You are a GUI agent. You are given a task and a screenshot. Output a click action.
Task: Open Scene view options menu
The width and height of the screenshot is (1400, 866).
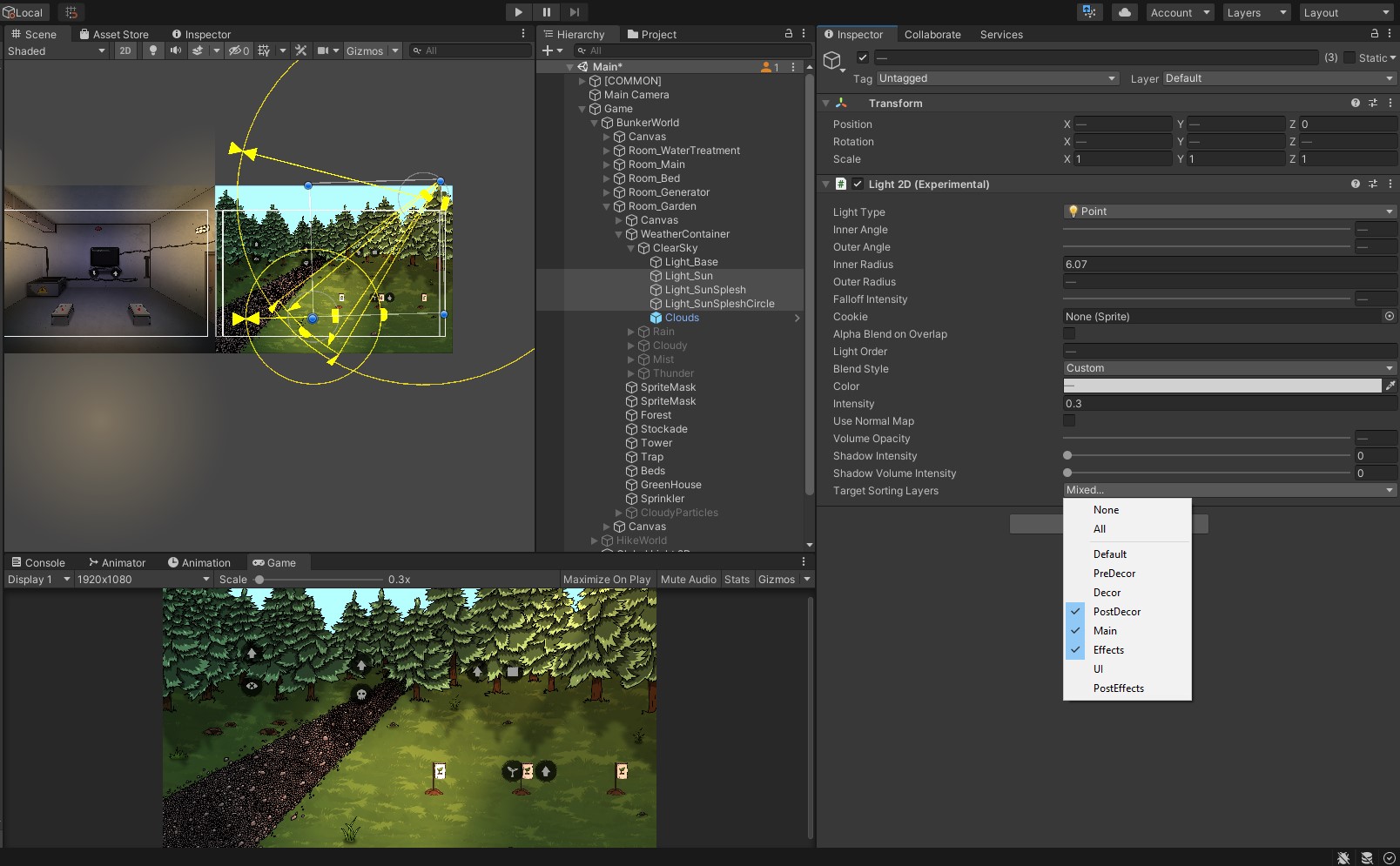(x=523, y=33)
